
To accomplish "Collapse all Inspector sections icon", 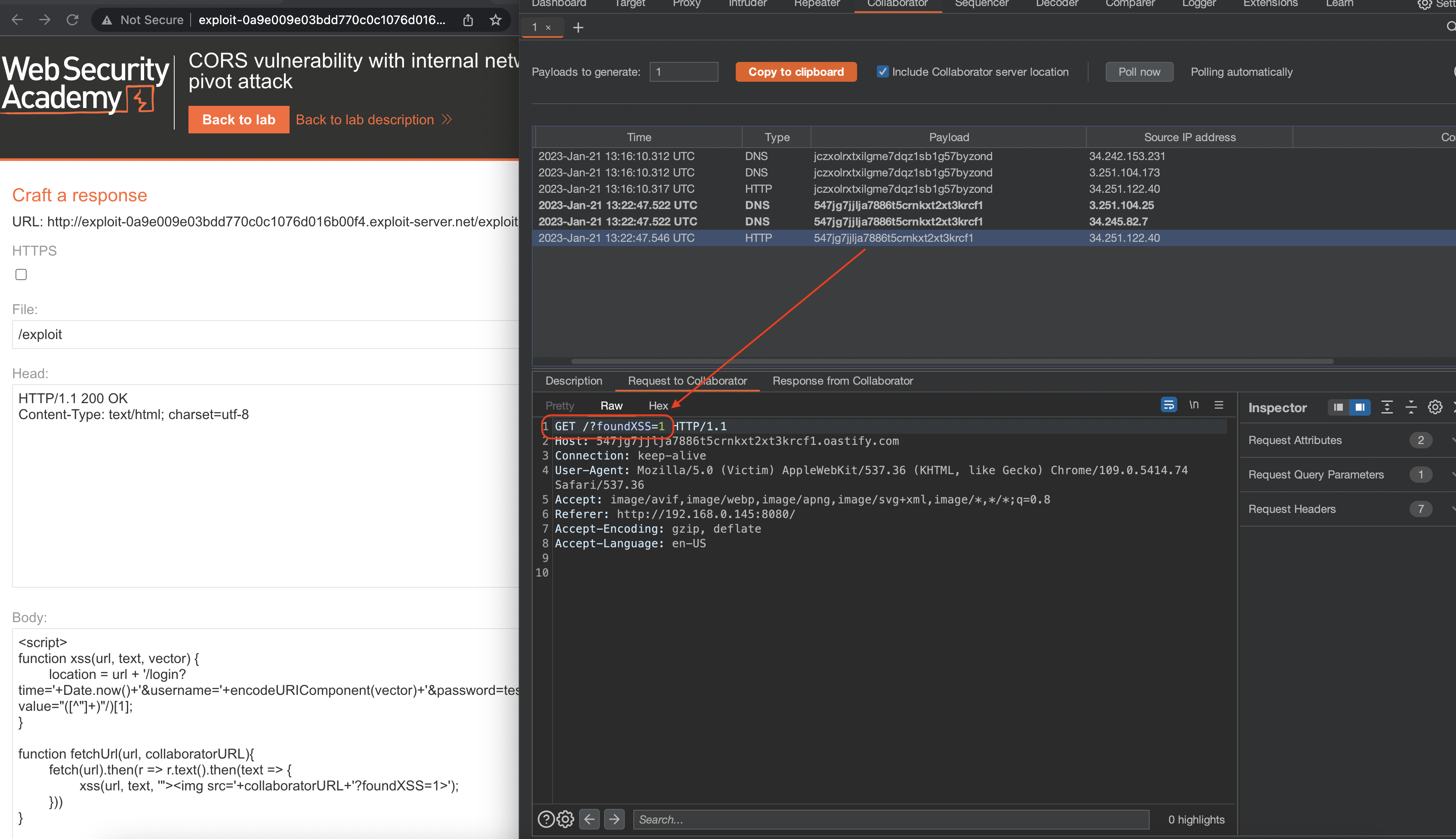I will click(1411, 407).
